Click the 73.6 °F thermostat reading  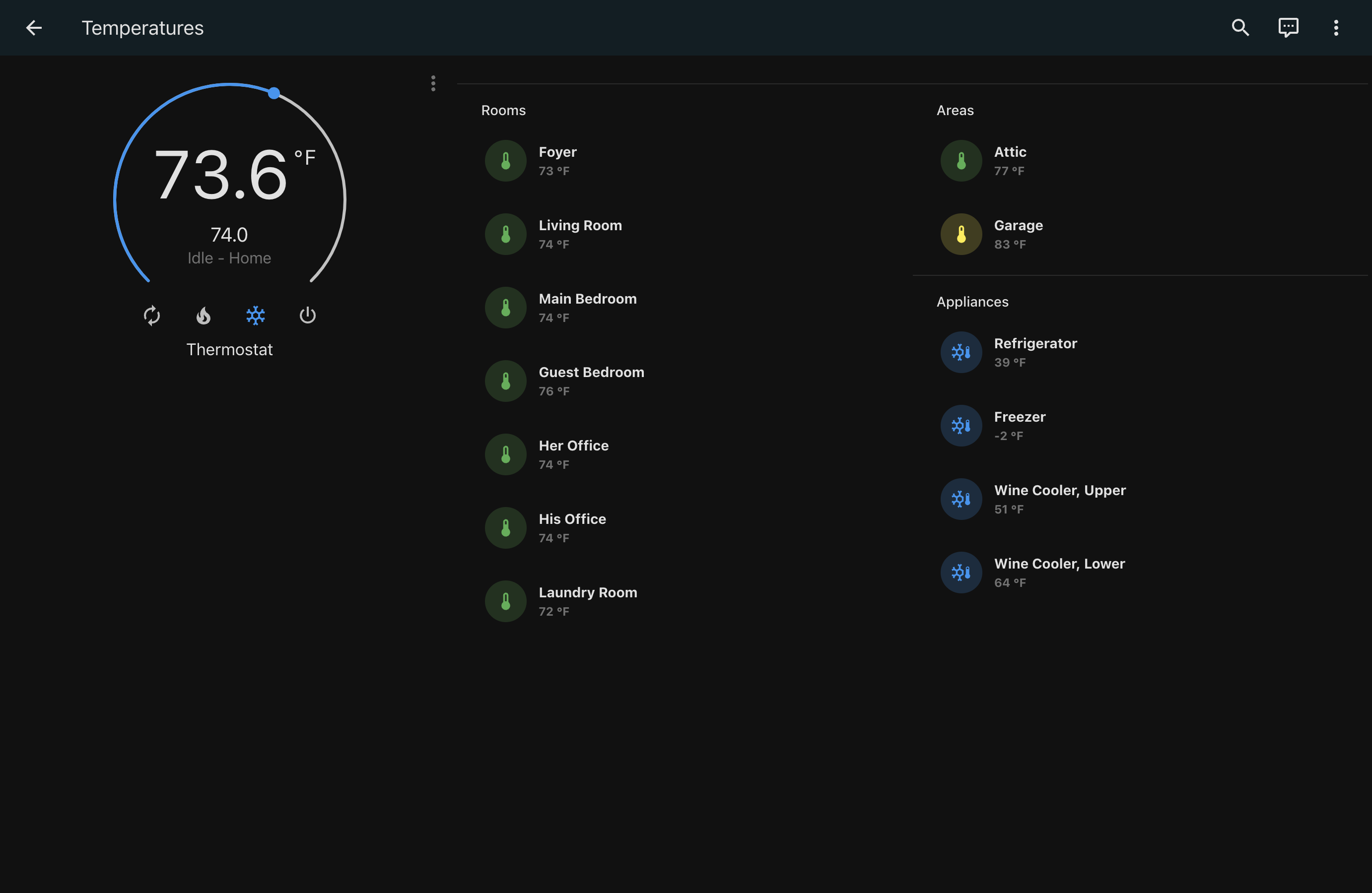point(221,175)
